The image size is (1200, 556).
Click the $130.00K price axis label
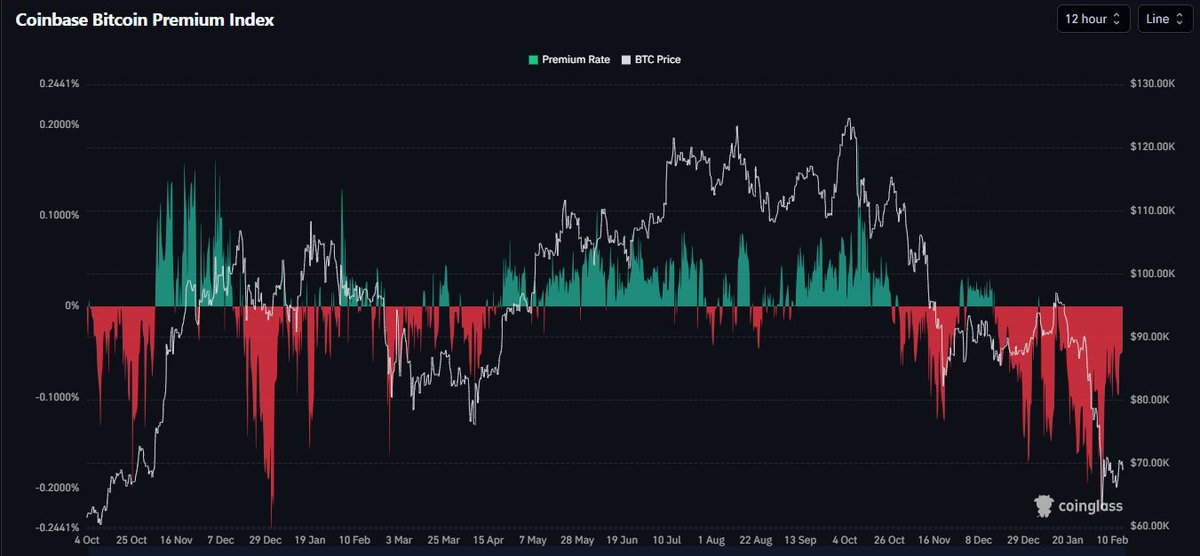coord(1151,84)
